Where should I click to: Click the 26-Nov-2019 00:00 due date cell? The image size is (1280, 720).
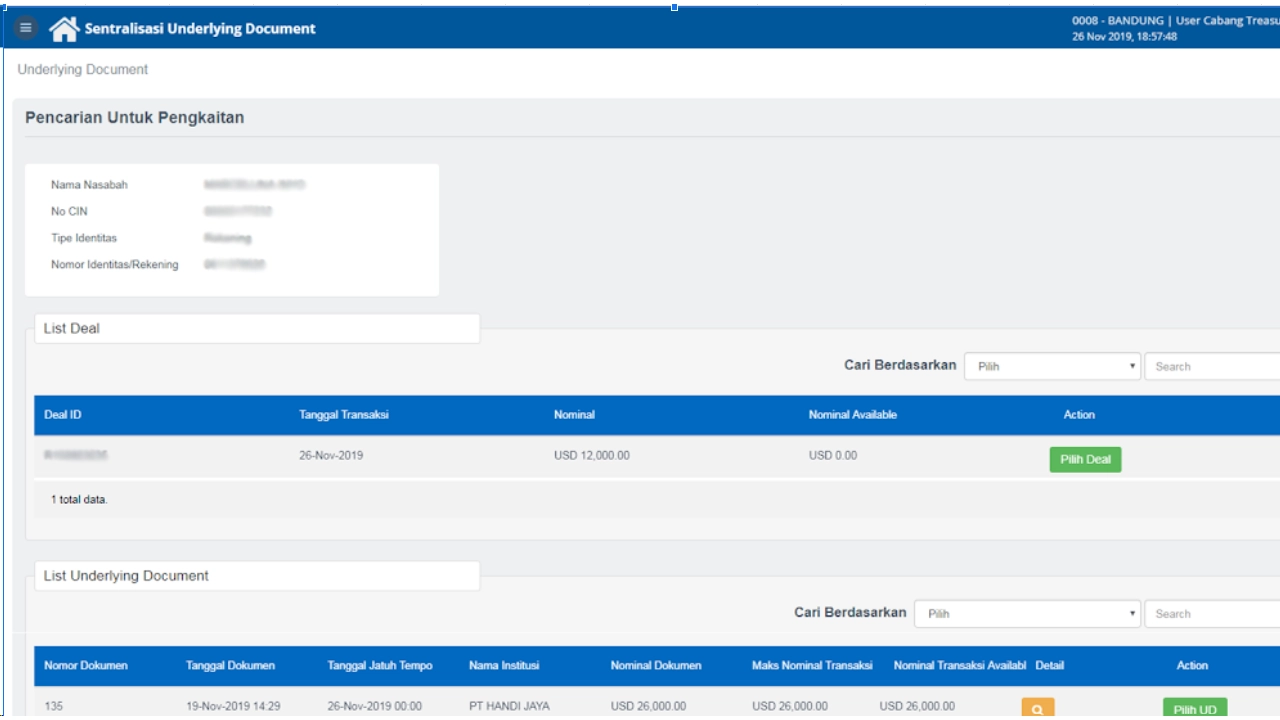[x=375, y=706]
